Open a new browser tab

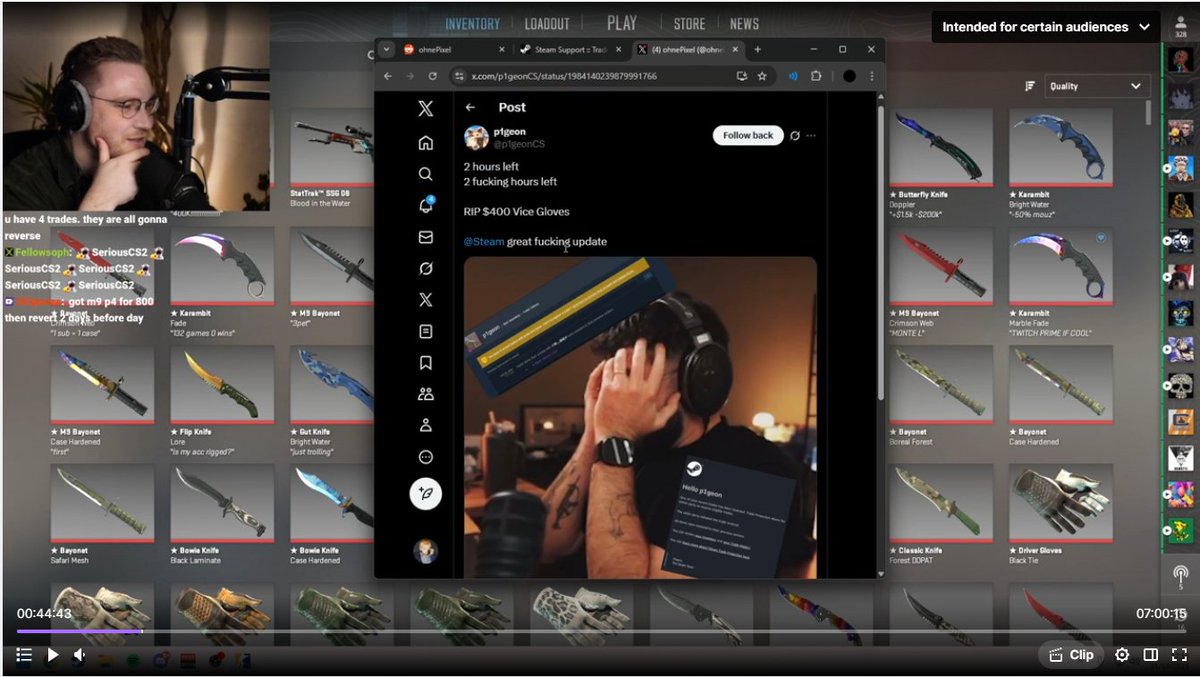point(757,49)
